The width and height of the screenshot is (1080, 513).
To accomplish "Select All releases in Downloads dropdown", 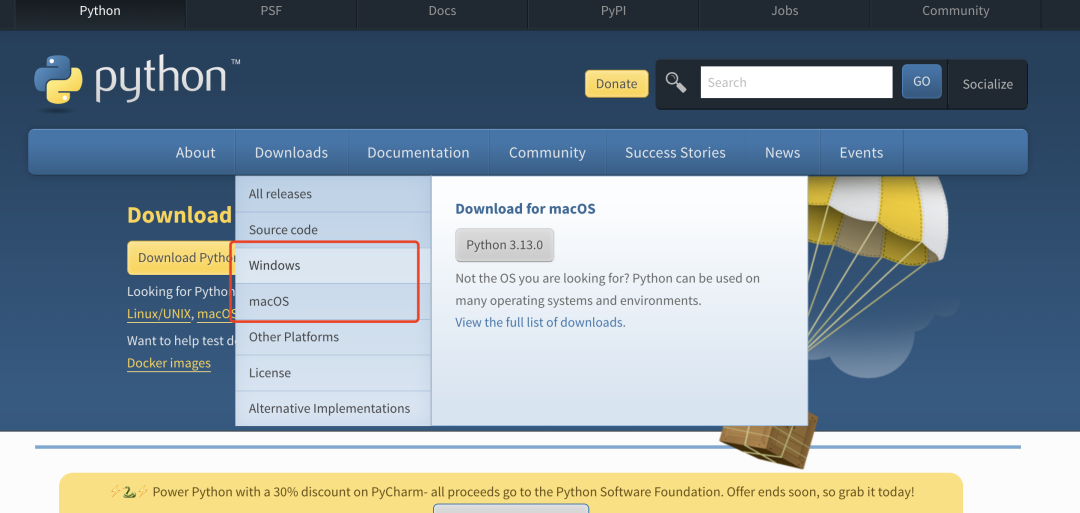I will [x=333, y=194].
